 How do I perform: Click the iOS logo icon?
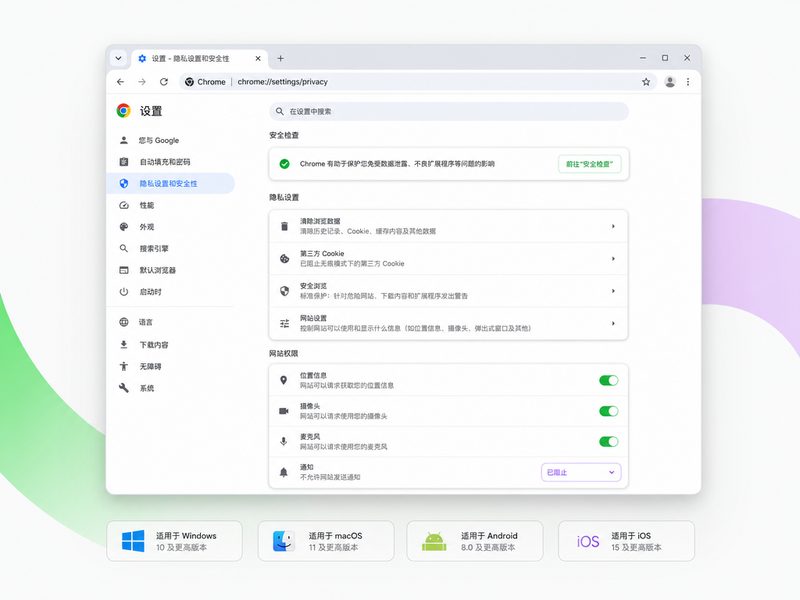588,541
